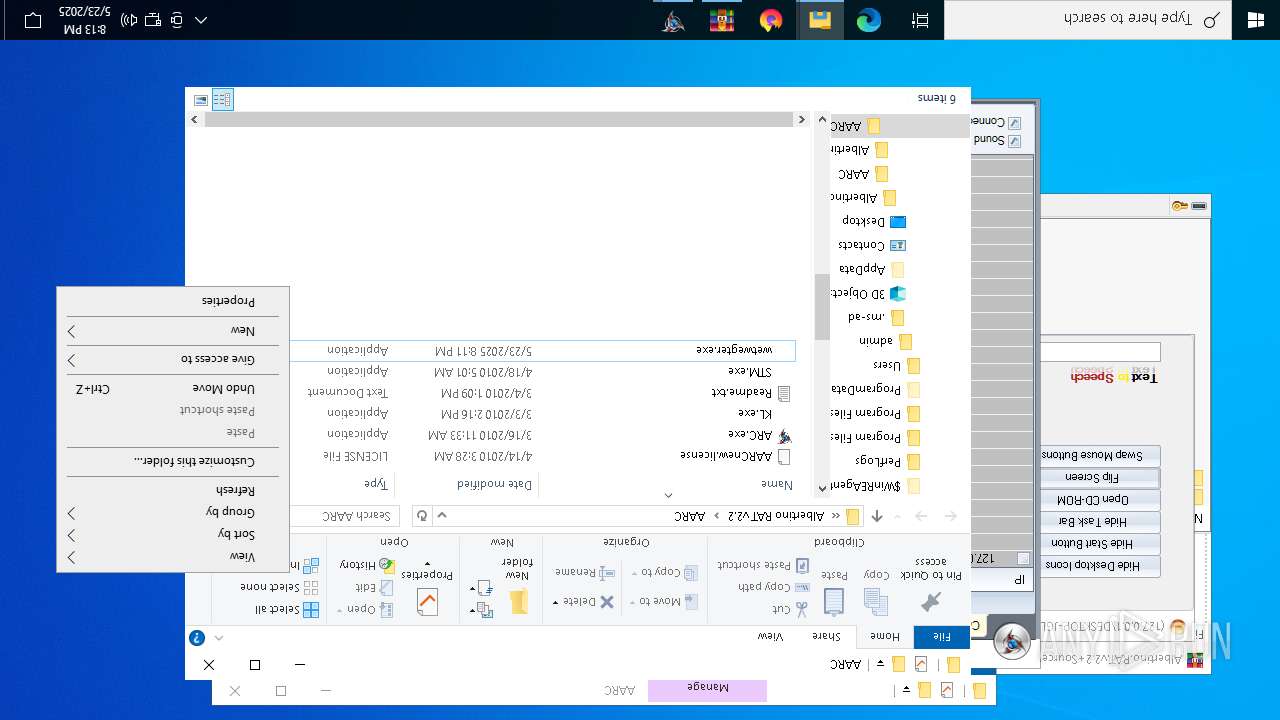Screen dimensions: 1280x720
Task: Switch to large icons view using the status bar toggle
Action: (201, 99)
